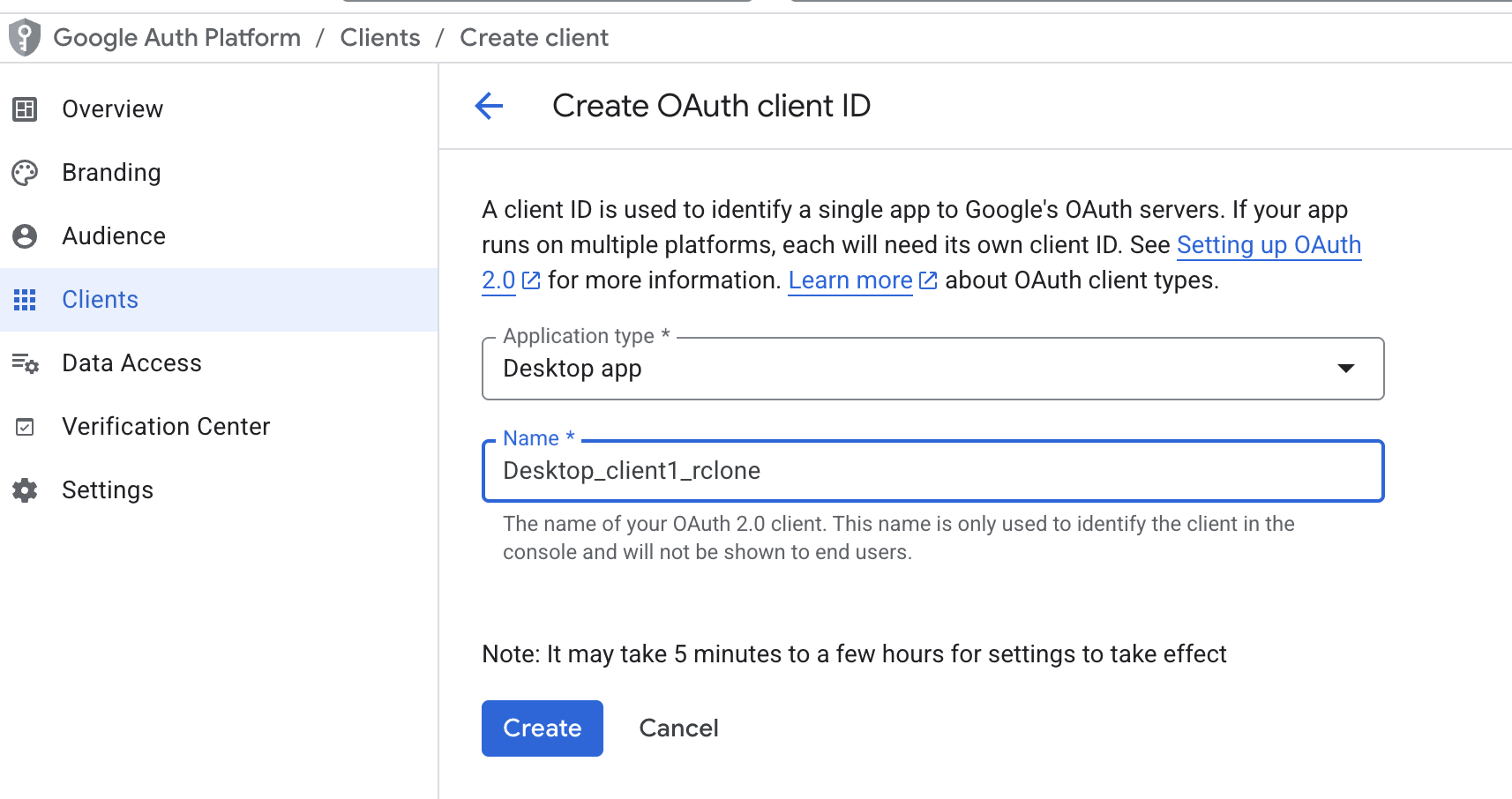Screen dimensions: 1512x799
Task: Open the 'Setting up OAuth 2.0' link
Action: 1269,245
